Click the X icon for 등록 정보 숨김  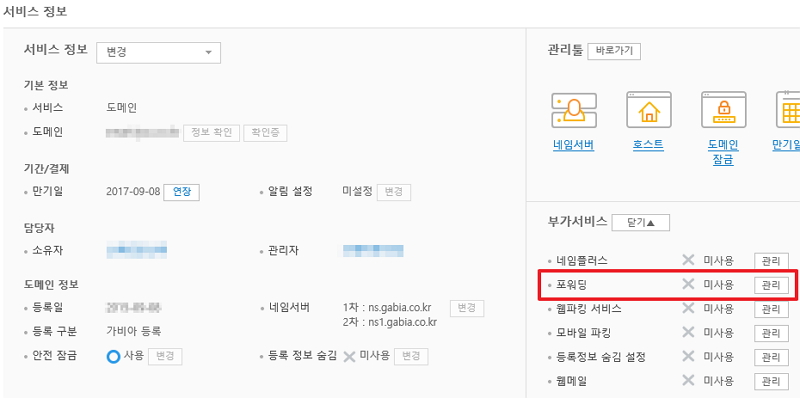(x=349, y=356)
